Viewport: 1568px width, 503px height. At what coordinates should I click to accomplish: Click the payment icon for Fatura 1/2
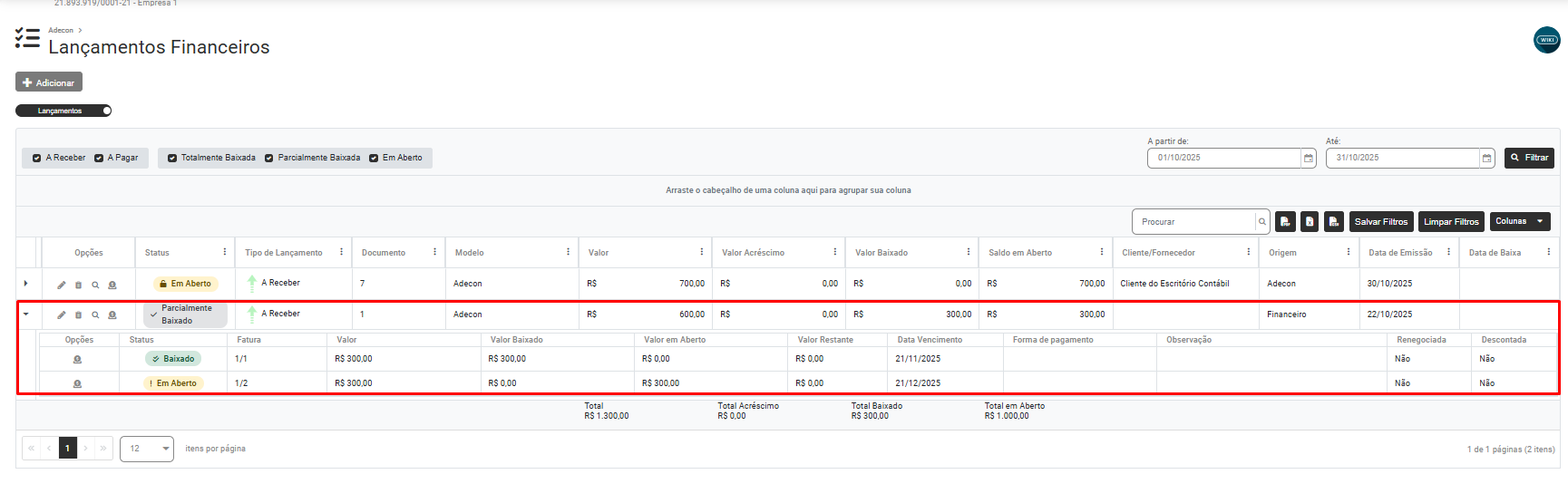tap(77, 383)
